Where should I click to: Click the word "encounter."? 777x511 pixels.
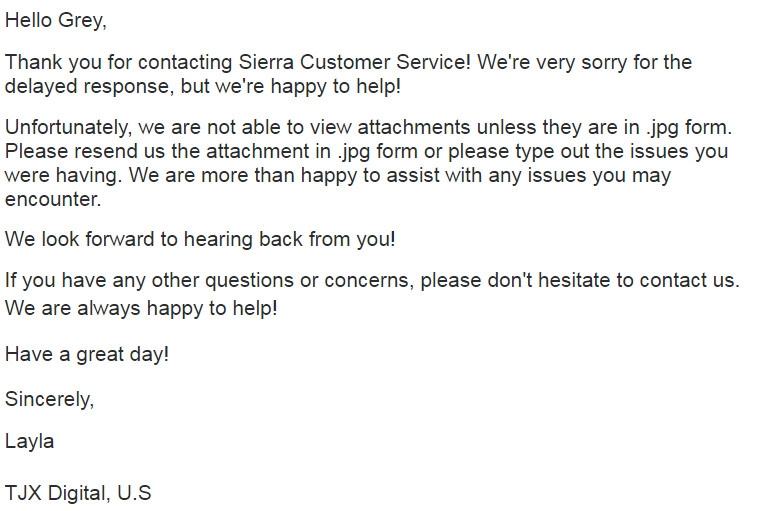[x=53, y=199]
